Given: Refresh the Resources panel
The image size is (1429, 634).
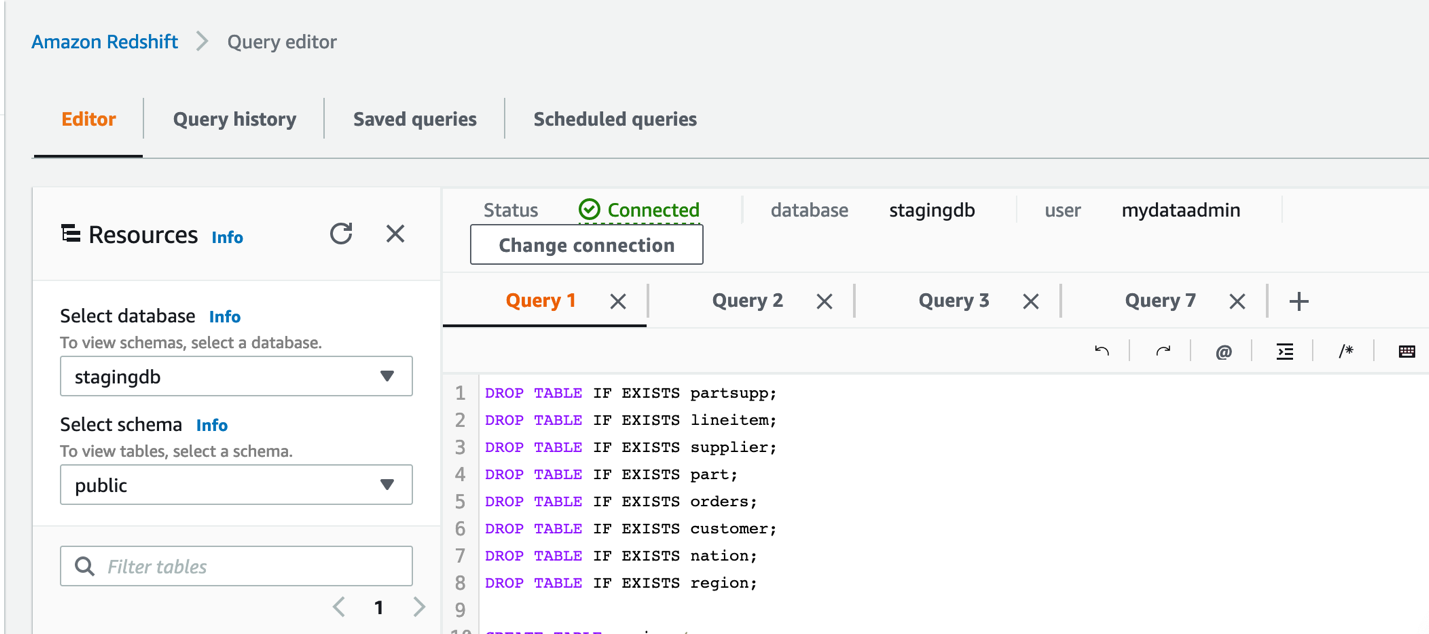Looking at the screenshot, I should point(341,234).
